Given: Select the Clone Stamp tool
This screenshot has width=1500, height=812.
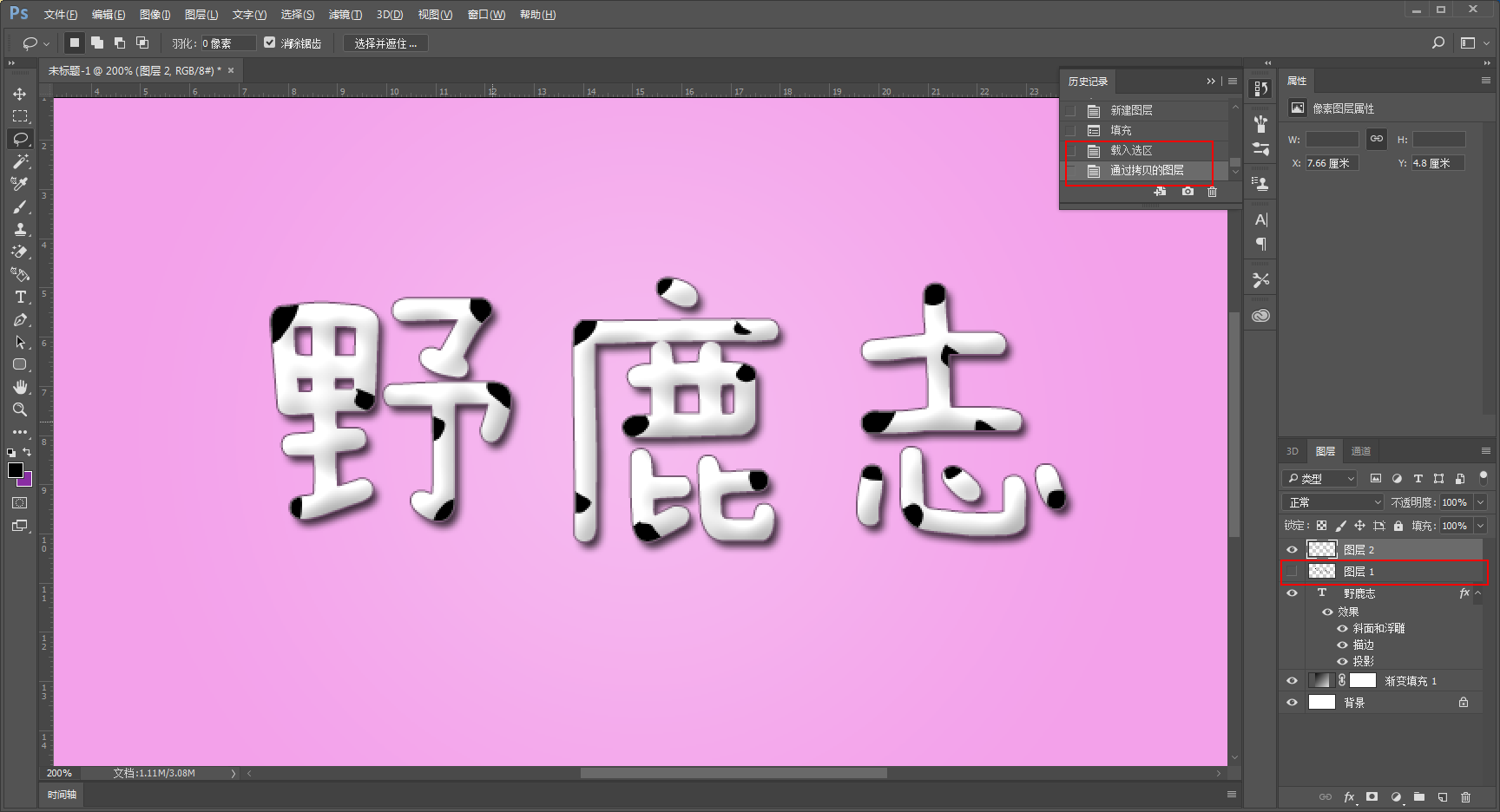Looking at the screenshot, I should point(19,229).
